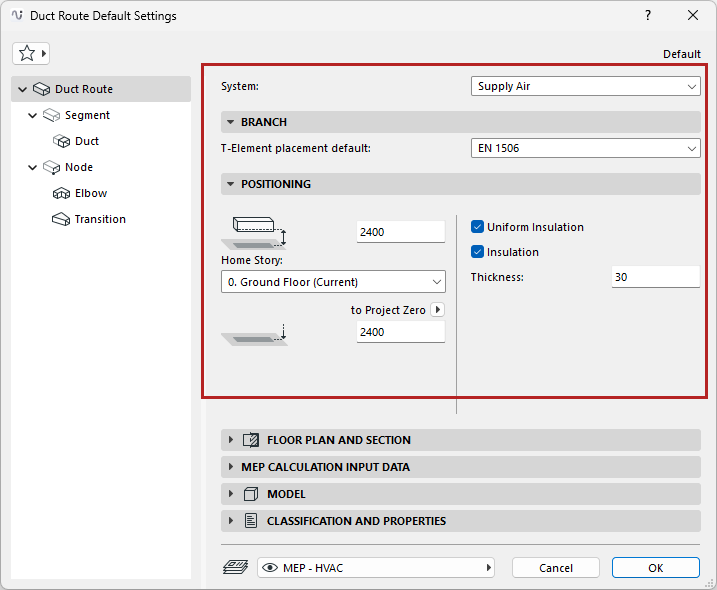717x590 pixels.
Task: Collapse the Node tree chevron
Action: click(x=32, y=167)
